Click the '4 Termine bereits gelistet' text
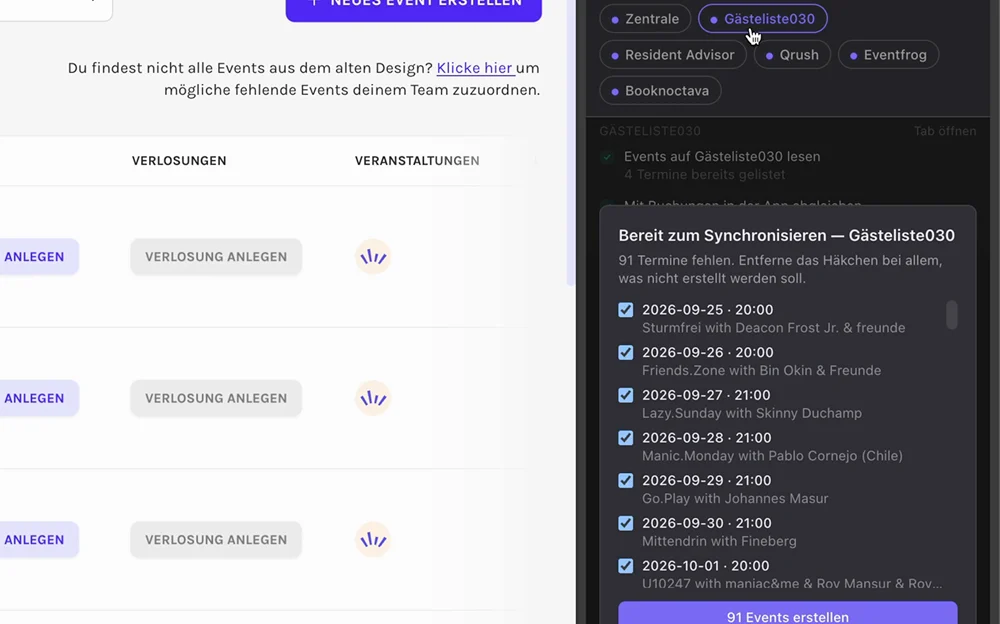 tap(705, 175)
